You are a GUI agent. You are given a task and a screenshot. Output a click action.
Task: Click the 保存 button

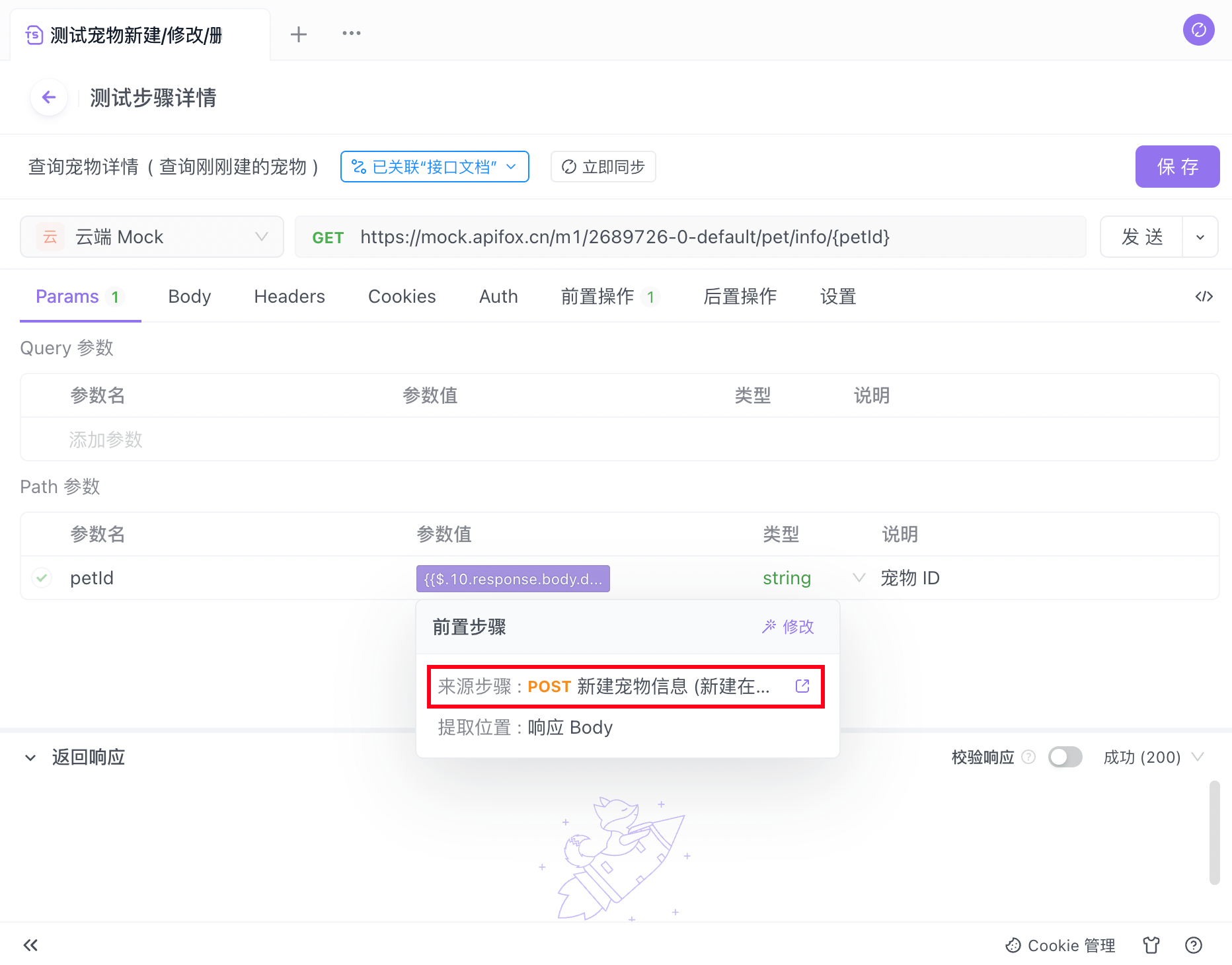tap(1176, 167)
